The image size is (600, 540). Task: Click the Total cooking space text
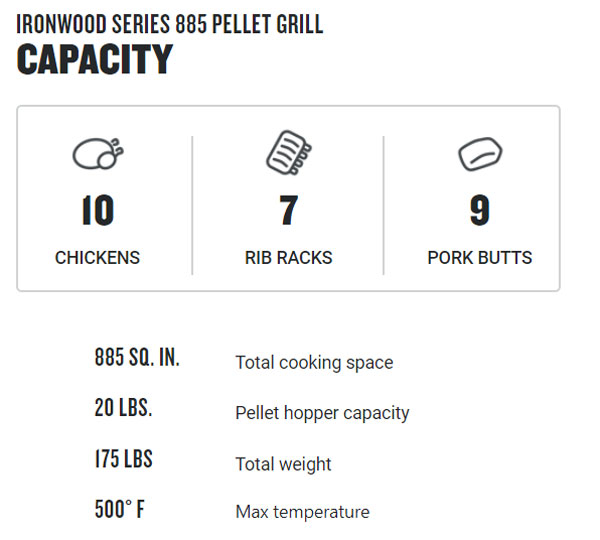(x=314, y=363)
